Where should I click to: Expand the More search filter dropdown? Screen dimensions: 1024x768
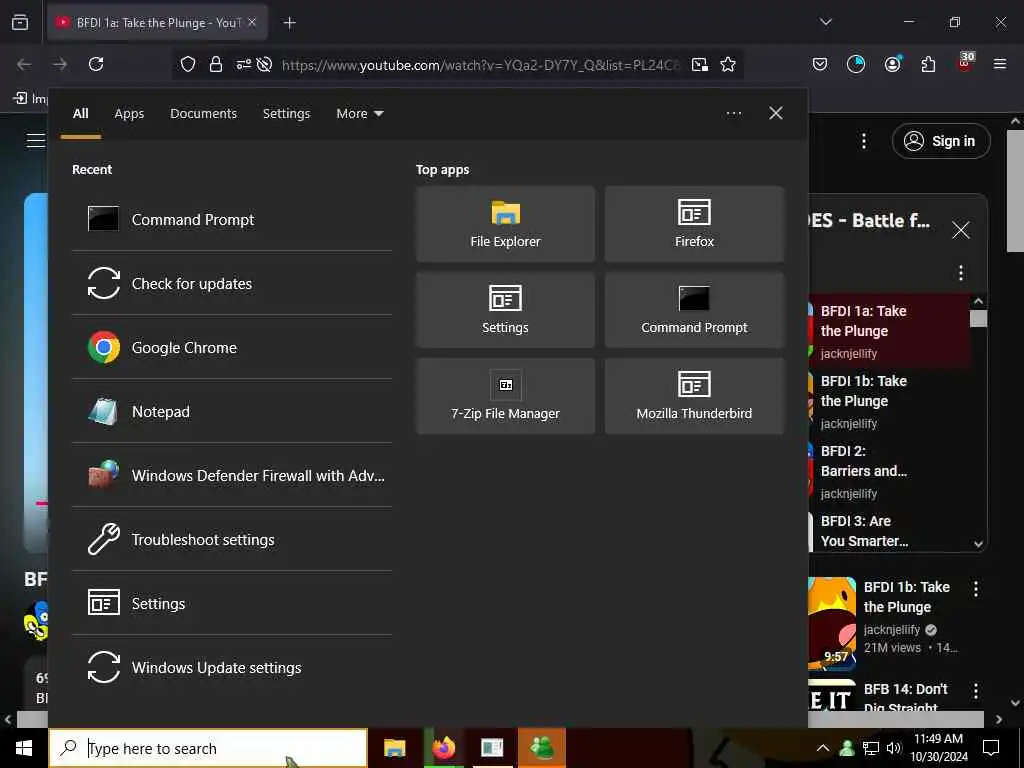coord(360,114)
